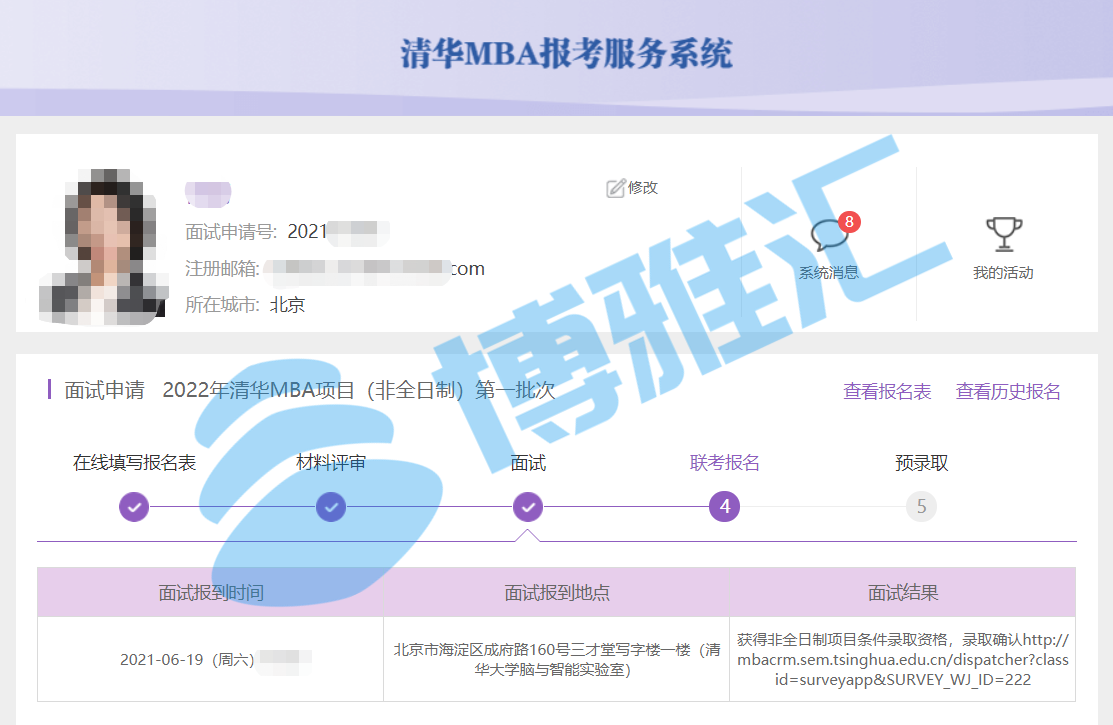Click the 注册邮箱 field value
Image resolution: width=1113 pixels, height=725 pixels.
[374, 269]
